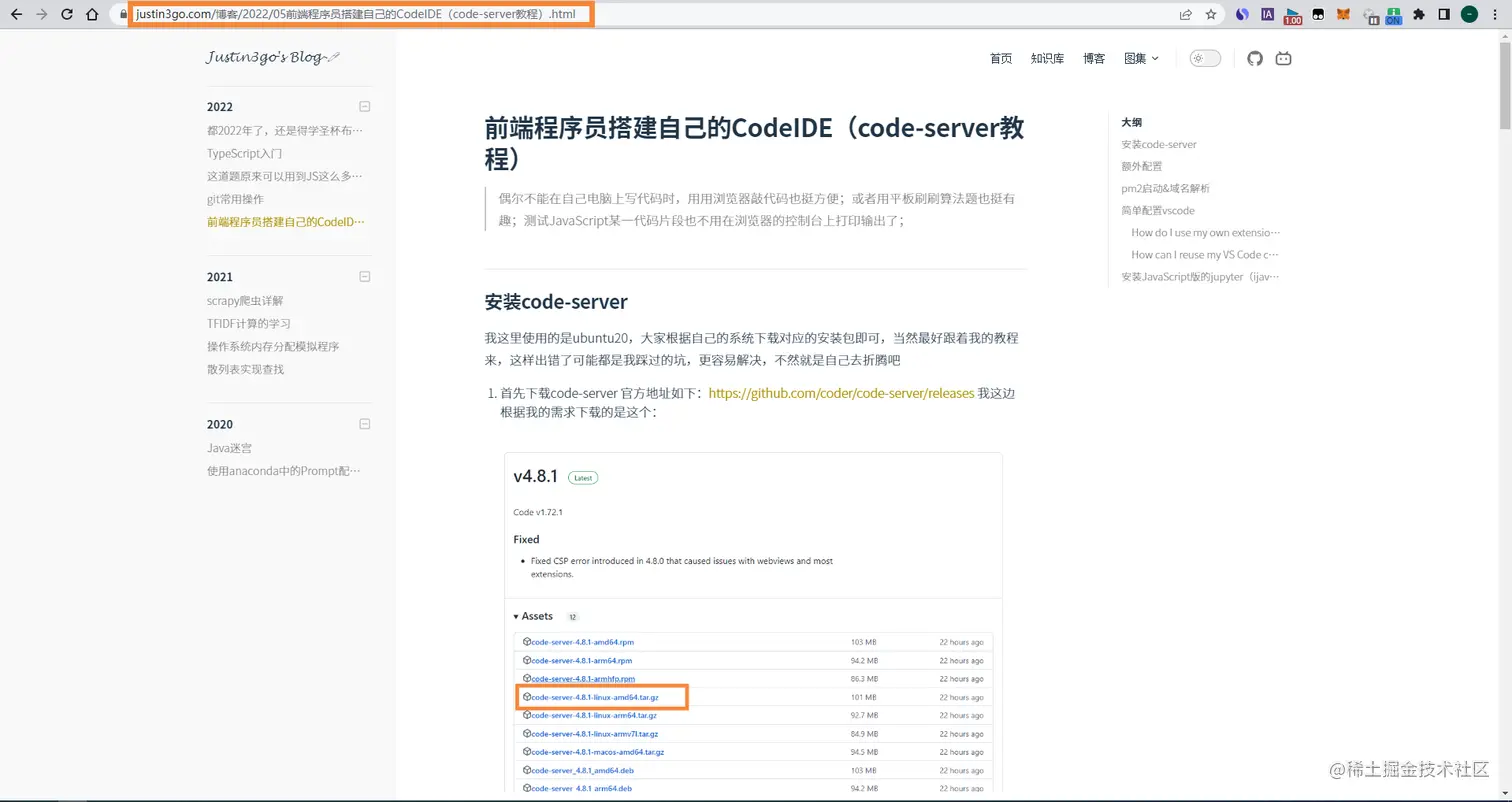
Task: View site security lock info
Action: 123,15
